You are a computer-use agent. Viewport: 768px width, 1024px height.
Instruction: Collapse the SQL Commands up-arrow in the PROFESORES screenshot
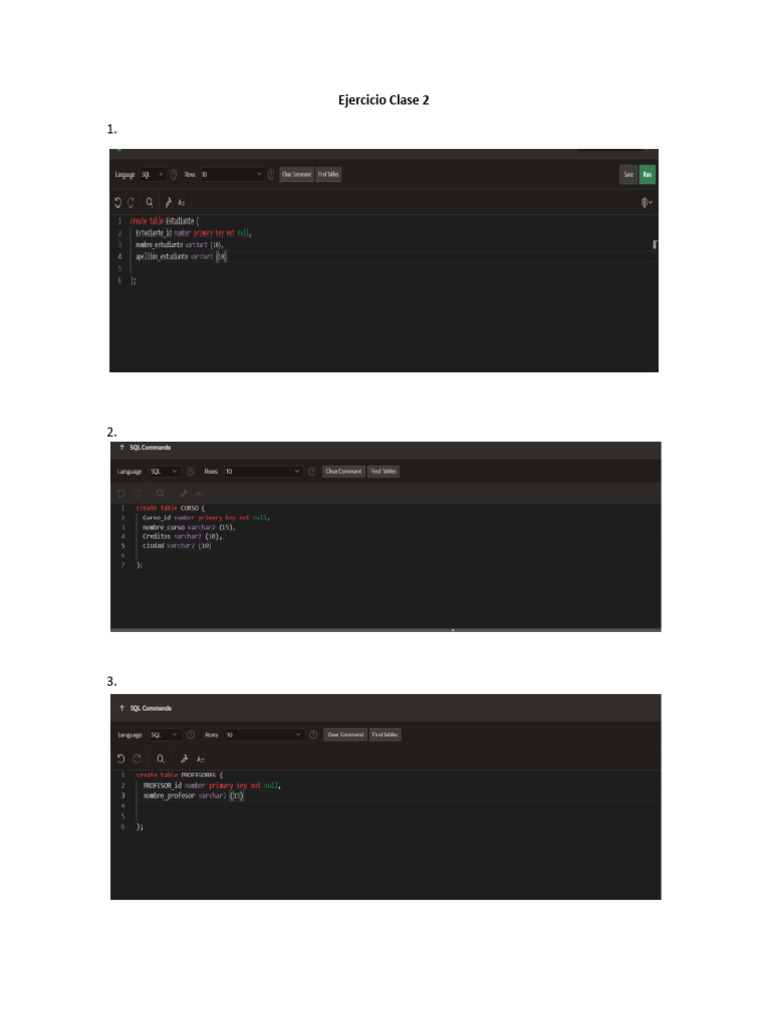[x=121, y=708]
